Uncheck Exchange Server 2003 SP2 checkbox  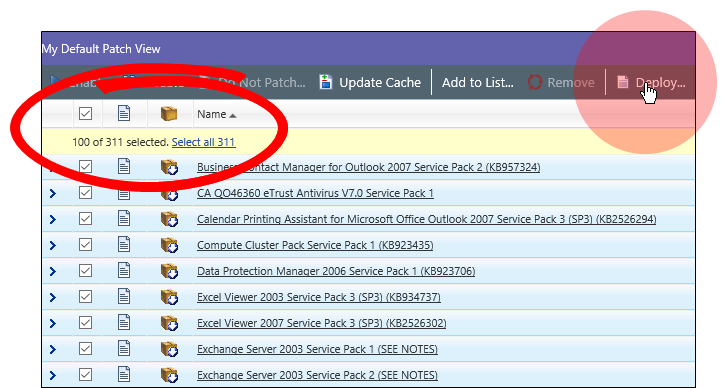pos(85,374)
